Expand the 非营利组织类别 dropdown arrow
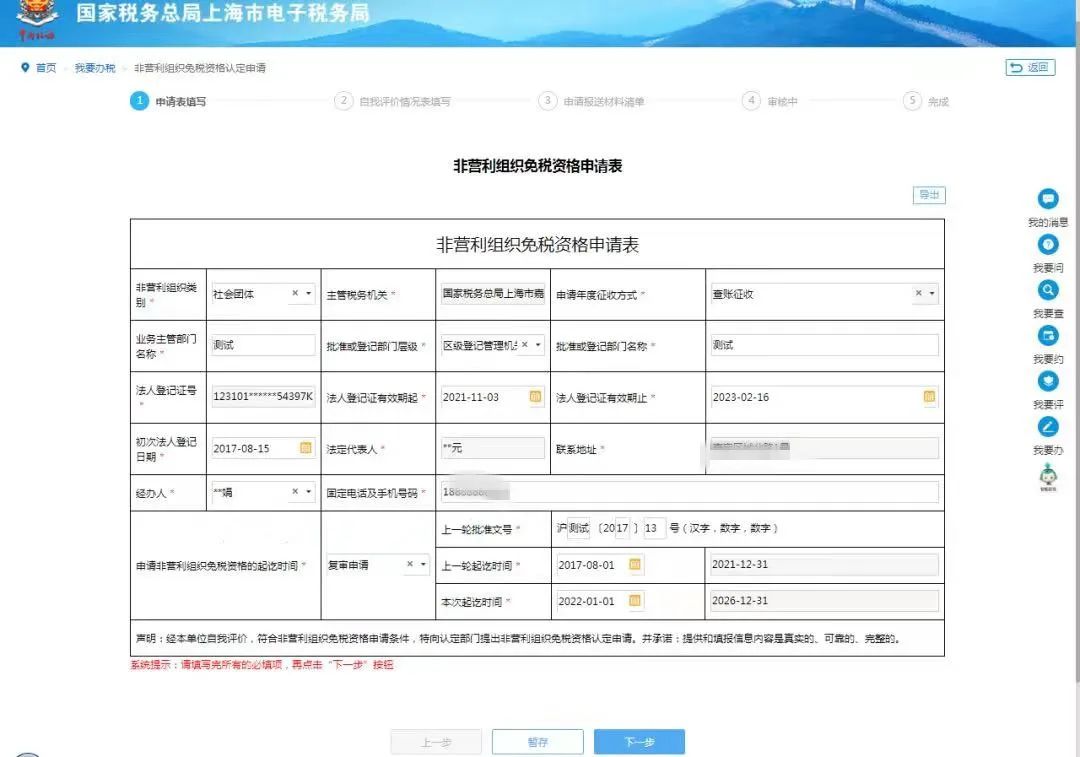Screen dimensions: 1080x757 (309, 293)
